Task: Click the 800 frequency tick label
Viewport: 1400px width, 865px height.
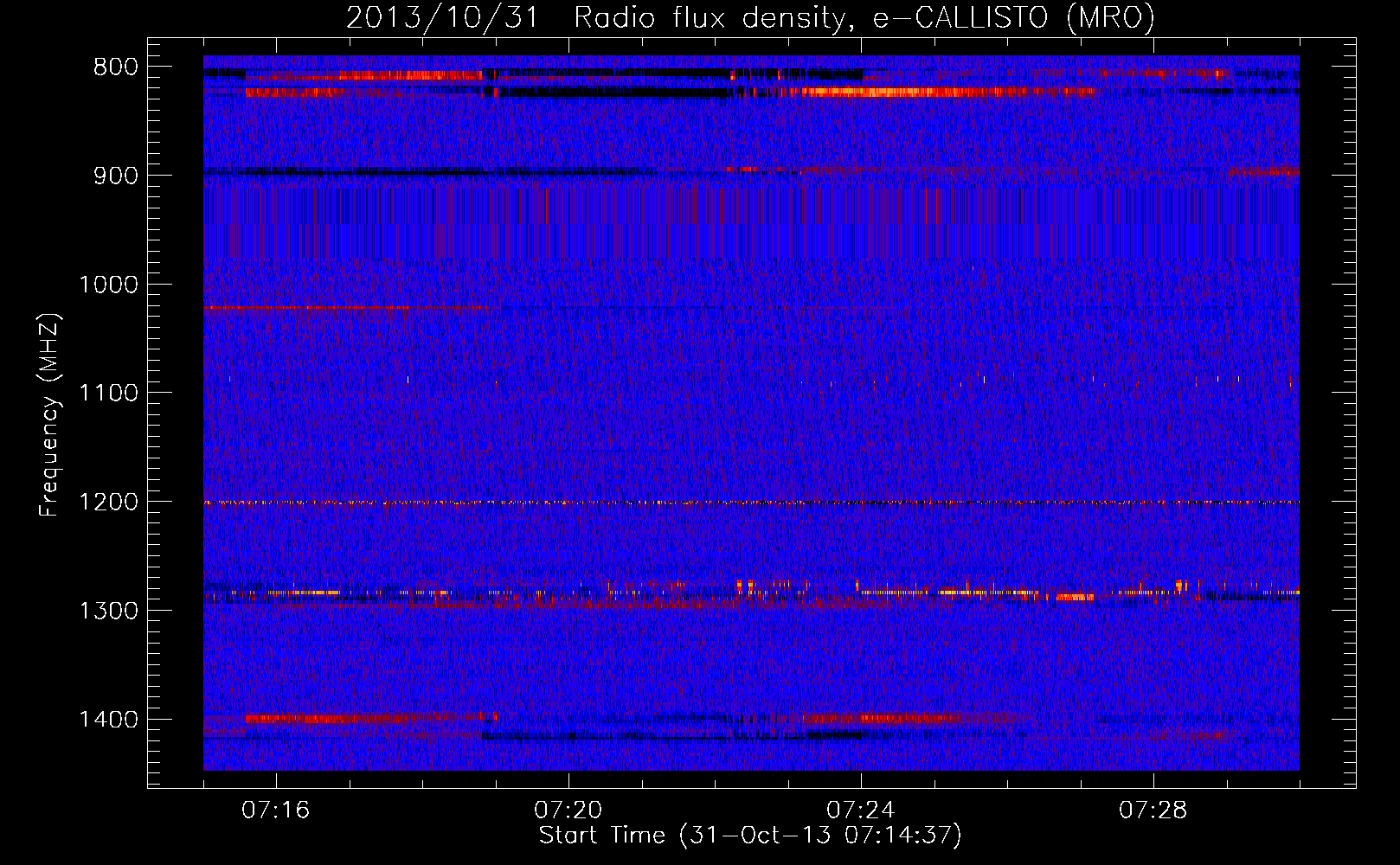Action: [115, 67]
